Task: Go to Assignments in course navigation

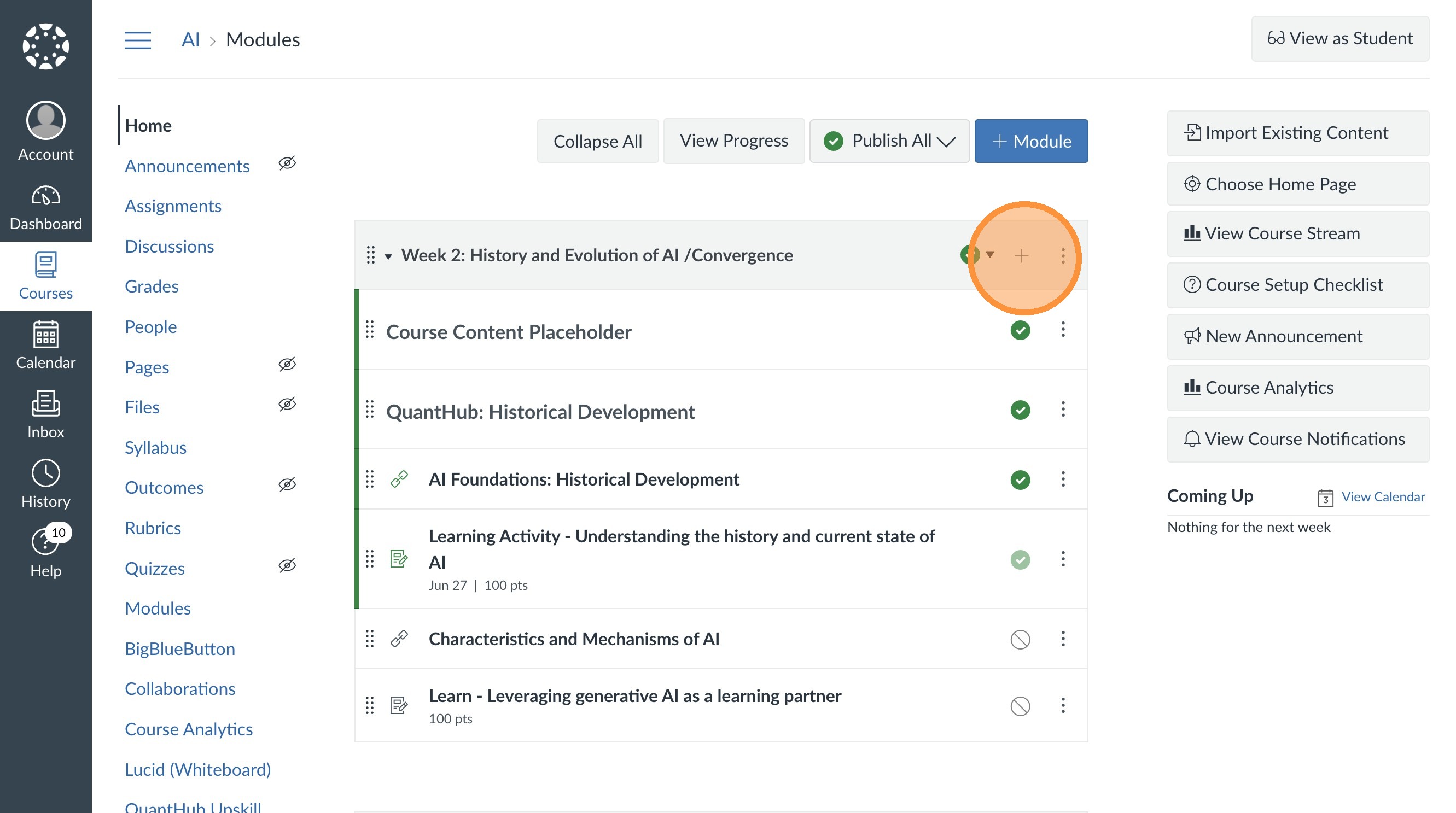Action: pyautogui.click(x=172, y=206)
